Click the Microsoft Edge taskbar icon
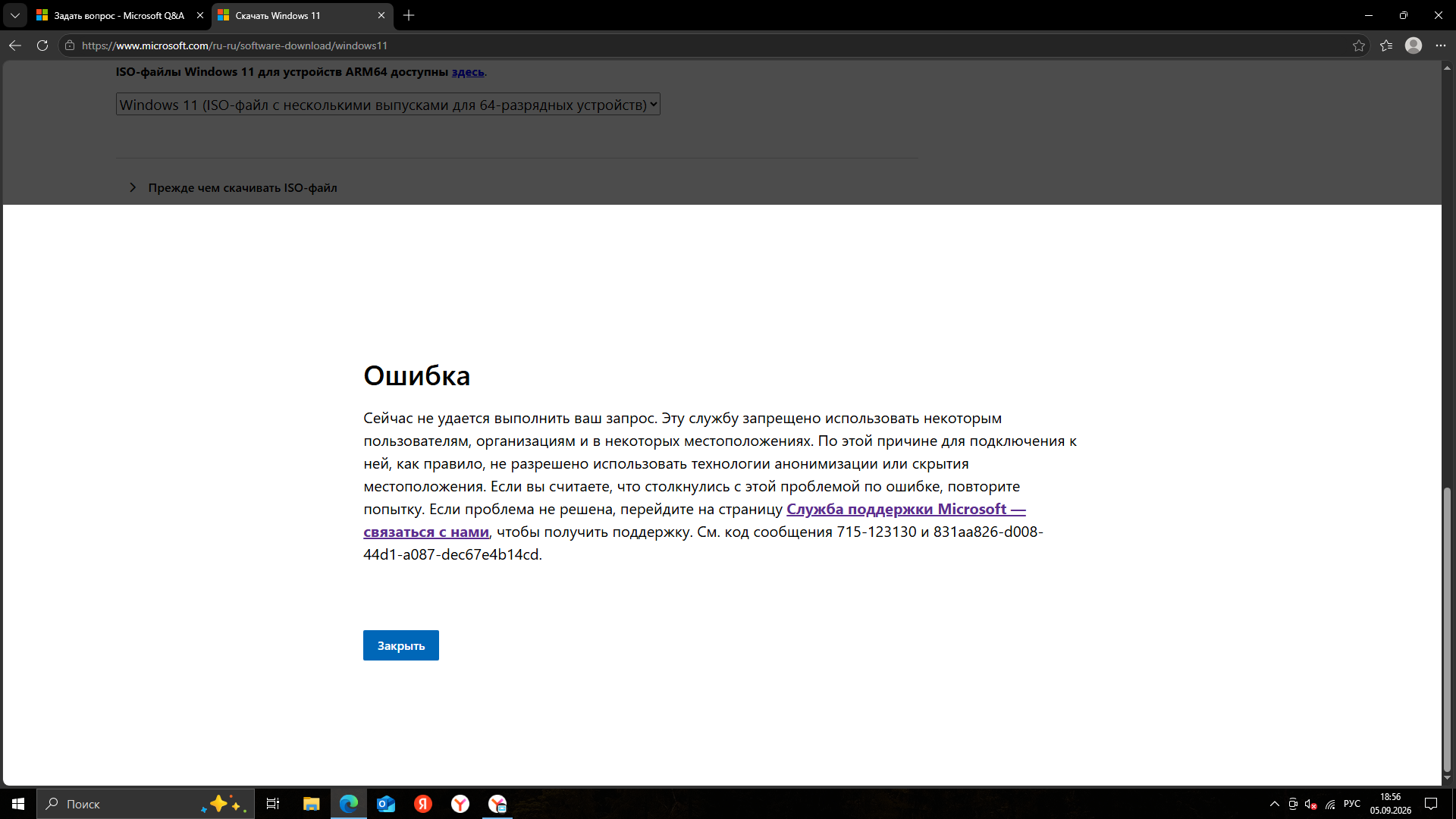This screenshot has width=1456, height=819. point(349,804)
